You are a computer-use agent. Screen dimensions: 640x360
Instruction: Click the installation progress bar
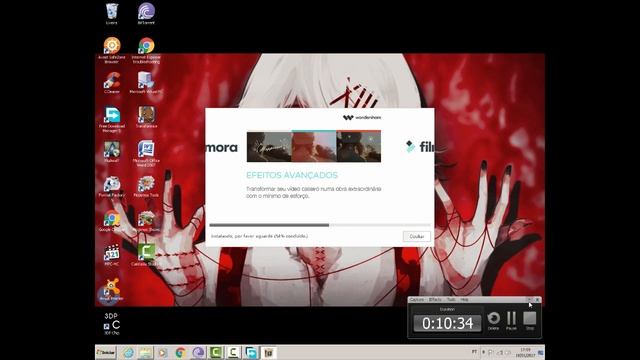click(320, 225)
